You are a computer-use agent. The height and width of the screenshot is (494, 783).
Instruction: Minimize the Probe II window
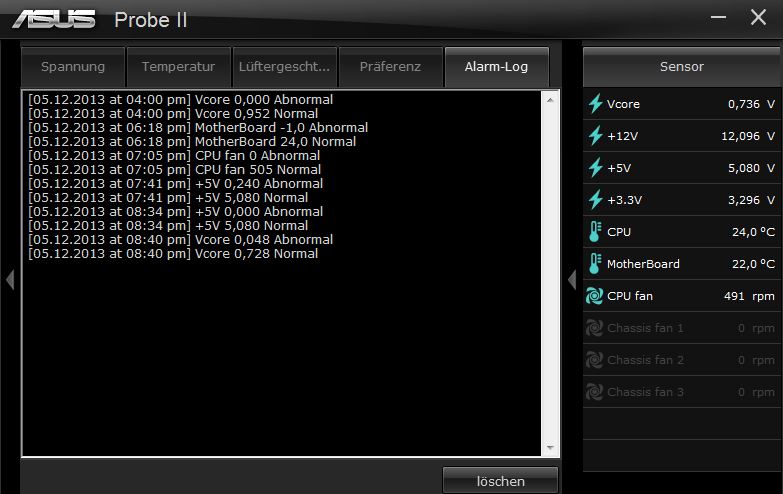click(x=718, y=17)
